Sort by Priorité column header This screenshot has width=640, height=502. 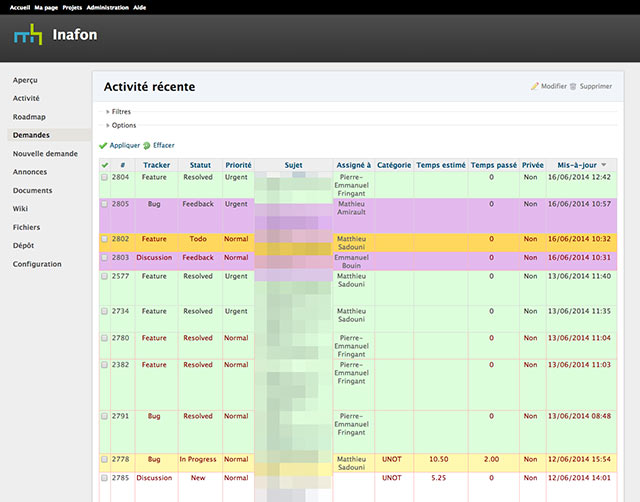point(238,165)
